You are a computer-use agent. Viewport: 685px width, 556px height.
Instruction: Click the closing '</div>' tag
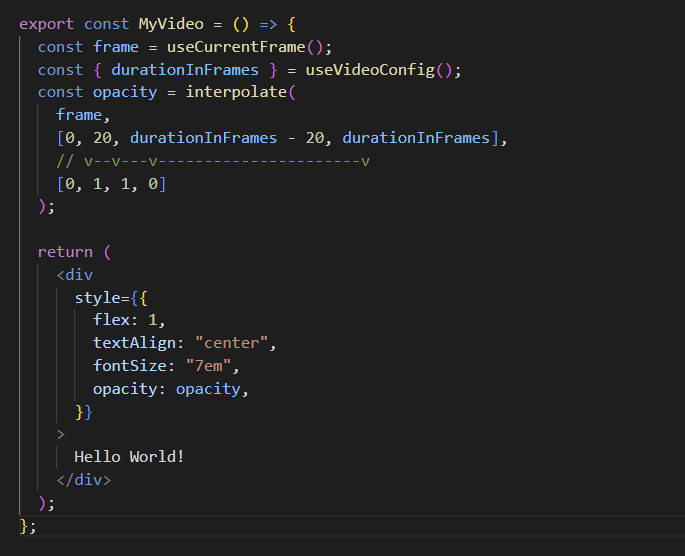[83, 480]
